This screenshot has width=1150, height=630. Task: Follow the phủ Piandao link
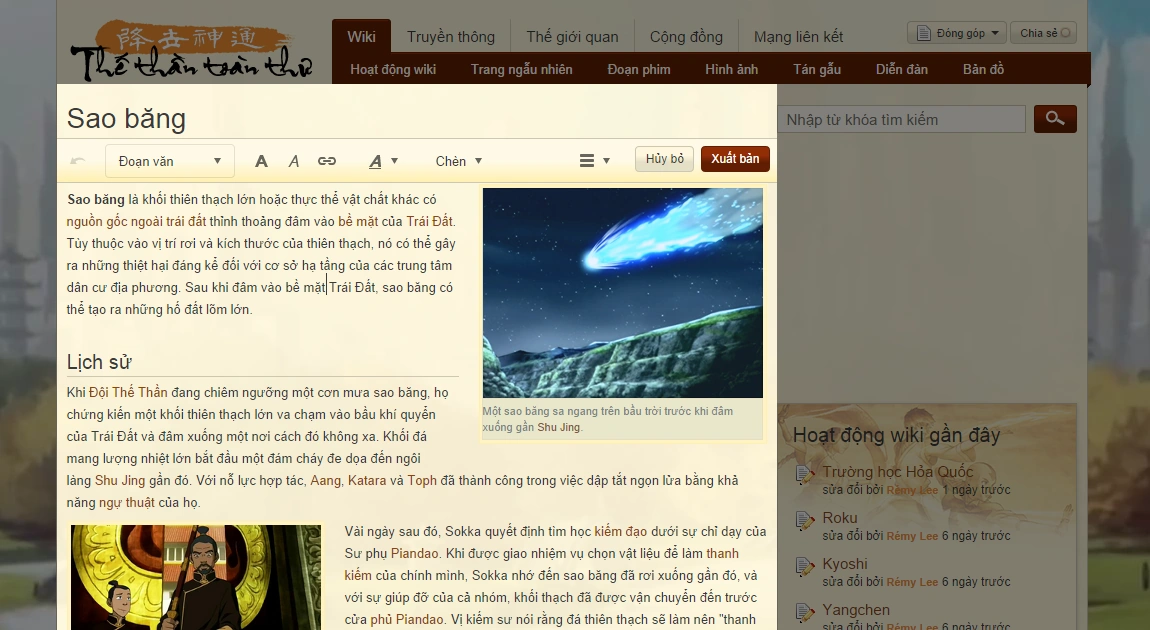406,620
